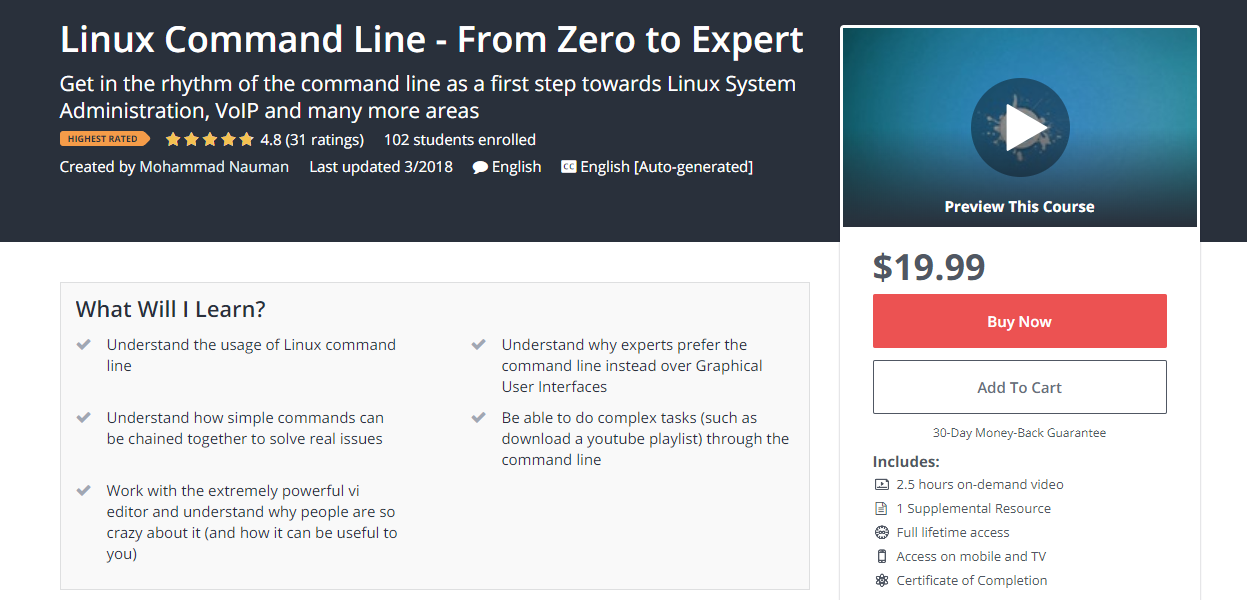Play the course preview video
Screen dimensions: 1247x600
coord(1019,127)
